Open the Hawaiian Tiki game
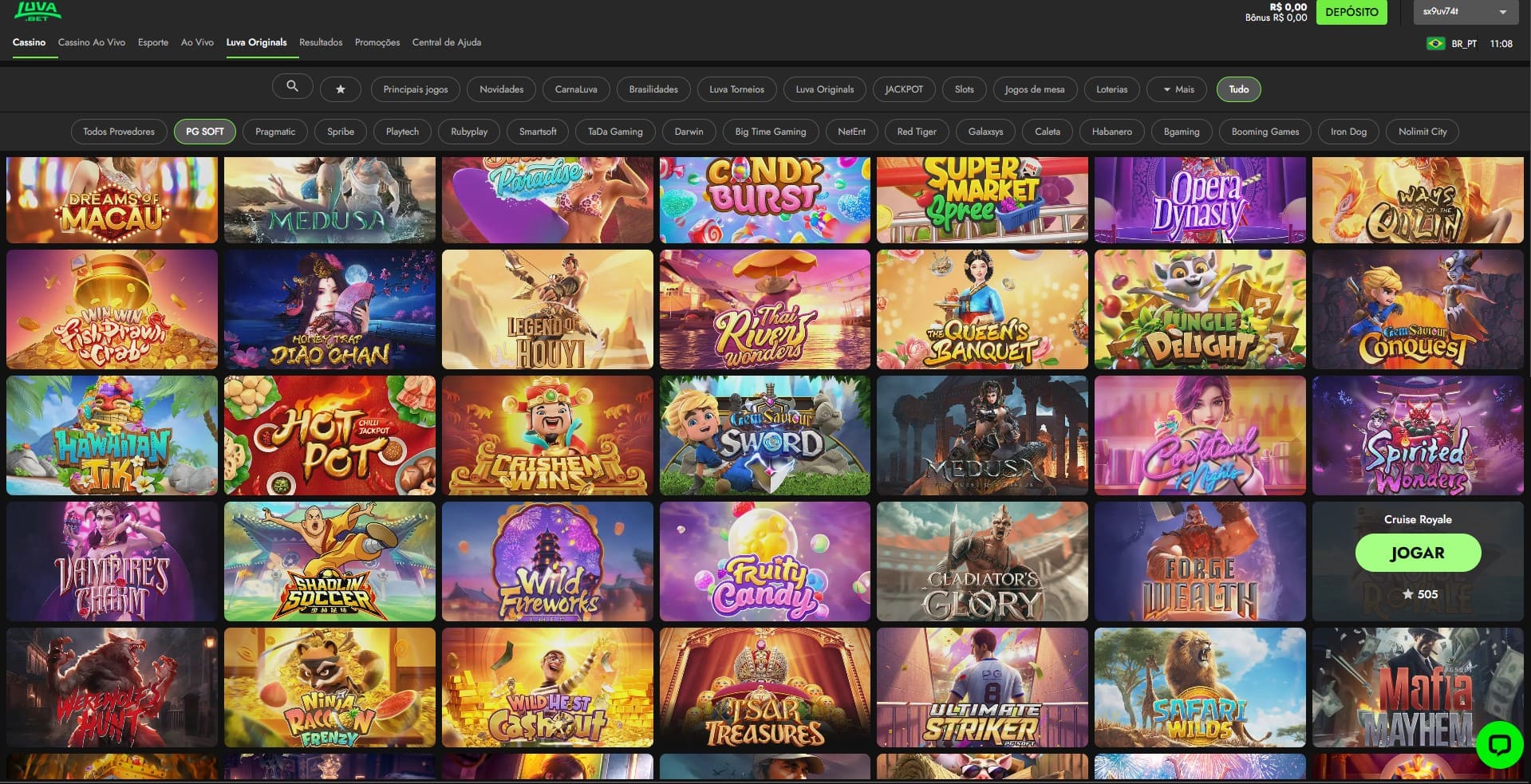The width and height of the screenshot is (1531, 784). click(112, 435)
